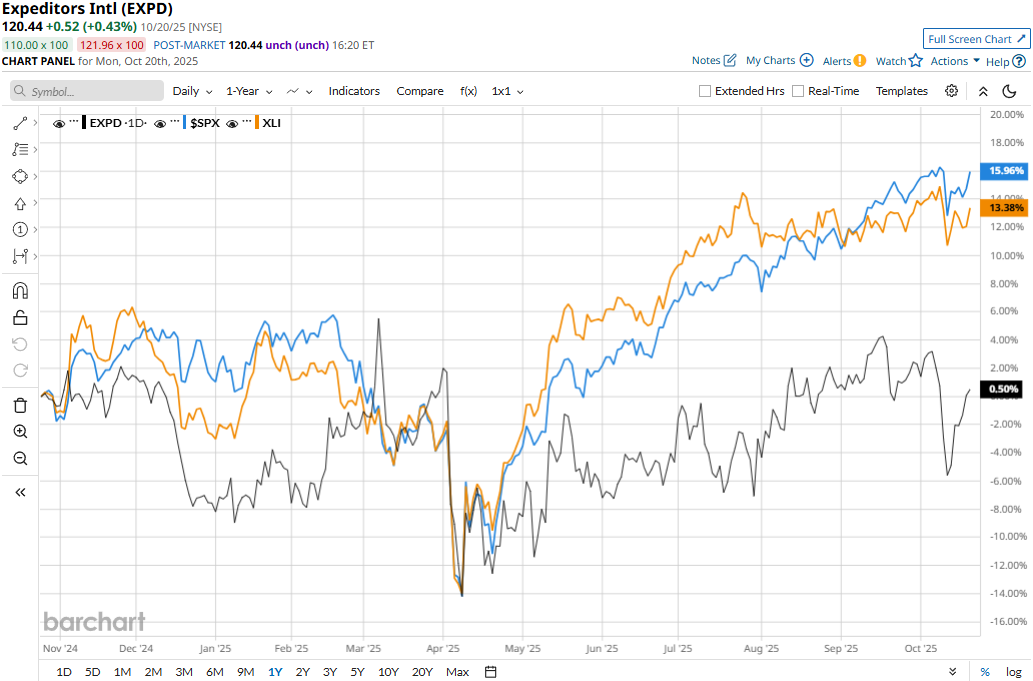The width and height of the screenshot is (1033, 681).
Task: Add to My Charts
Action: point(779,61)
